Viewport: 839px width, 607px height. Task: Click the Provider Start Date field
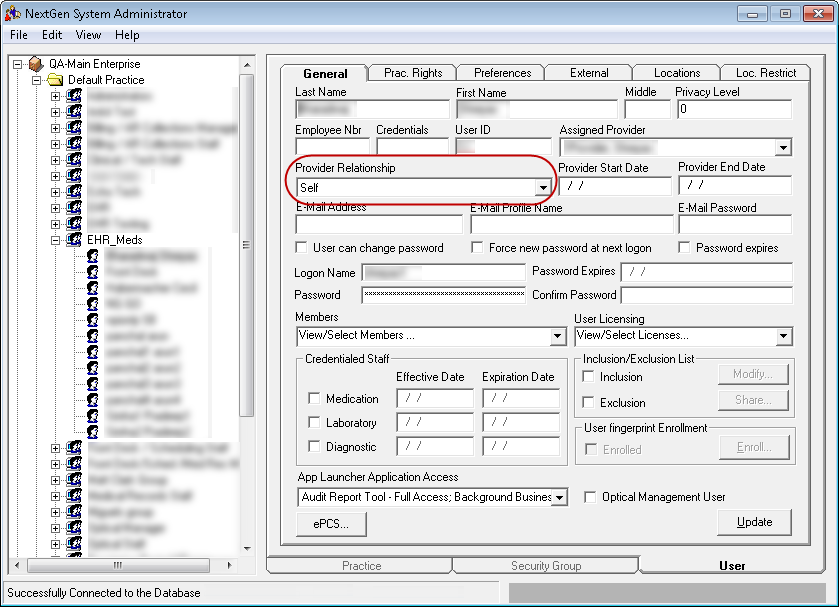point(614,186)
